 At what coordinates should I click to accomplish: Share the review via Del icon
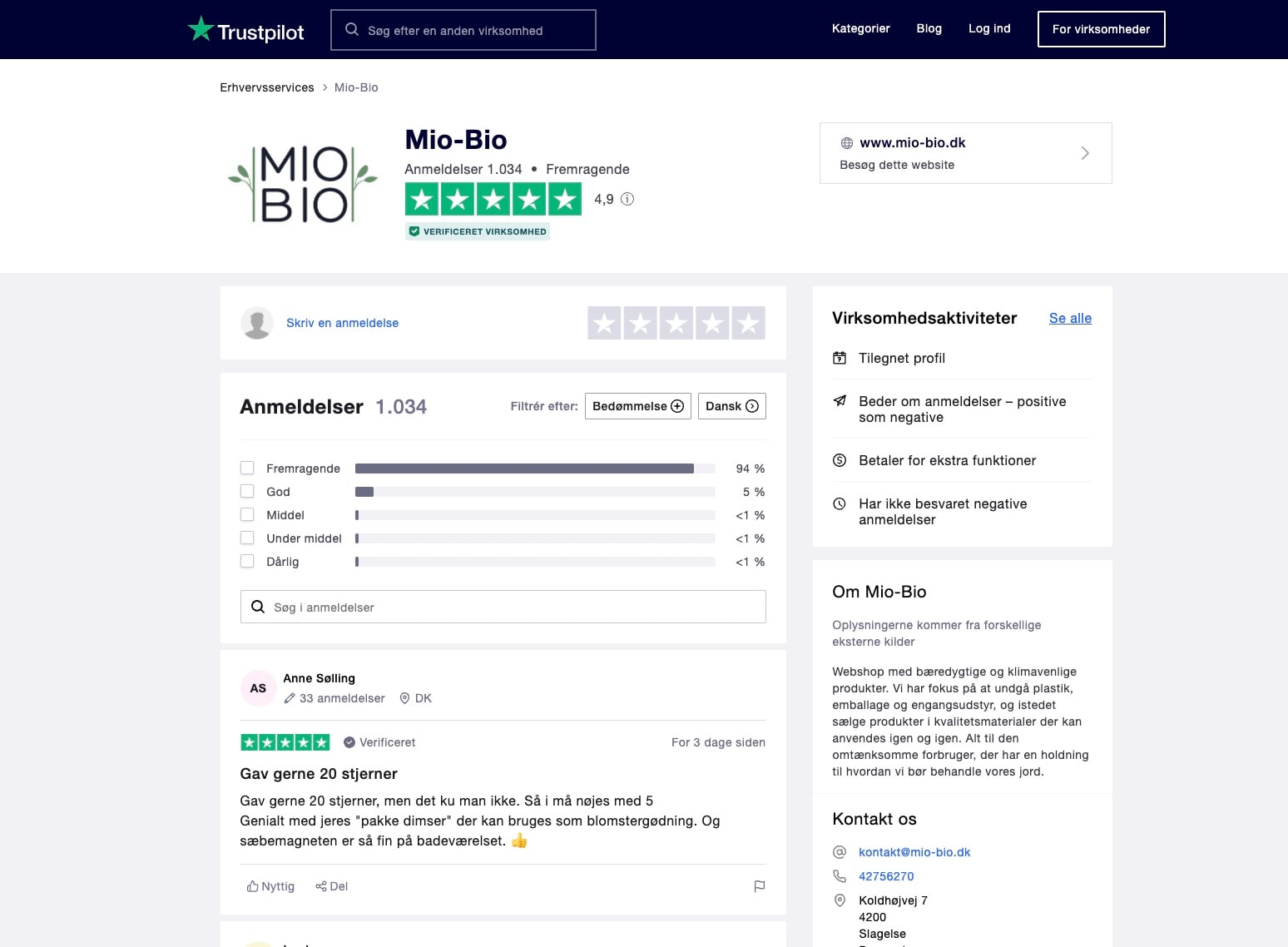pos(320,886)
